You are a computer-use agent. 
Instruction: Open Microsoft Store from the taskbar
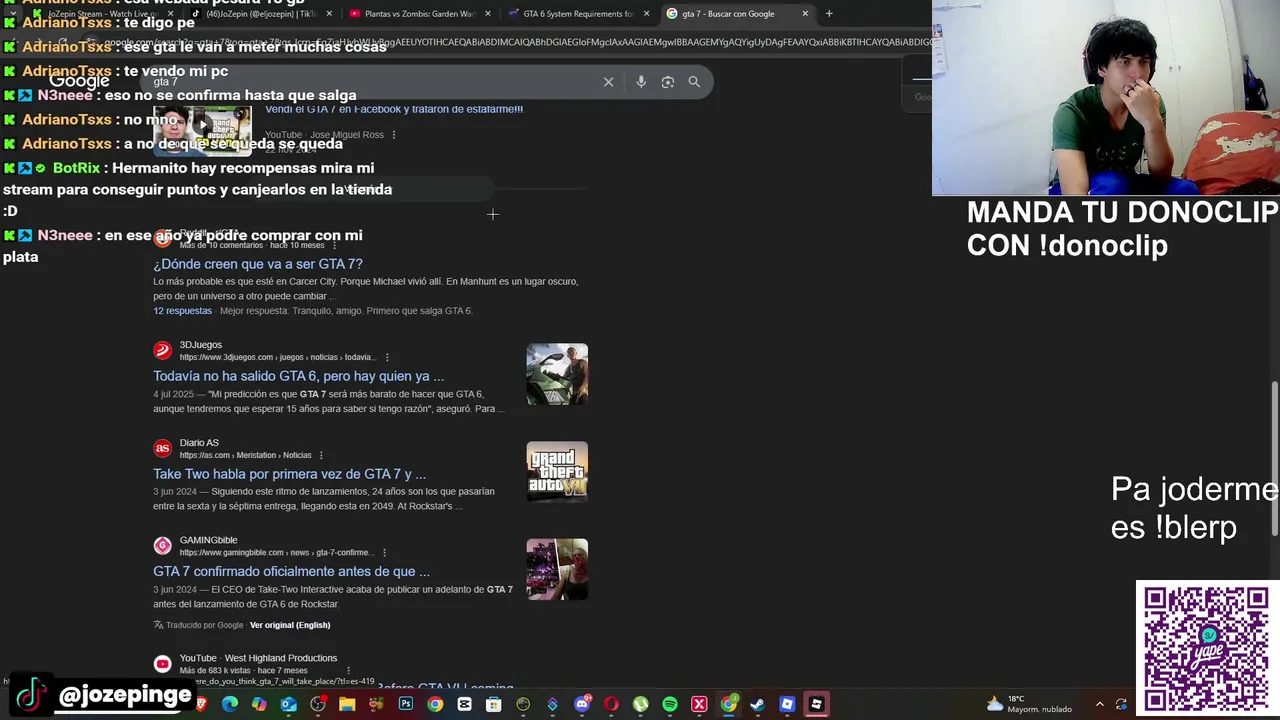point(493,704)
